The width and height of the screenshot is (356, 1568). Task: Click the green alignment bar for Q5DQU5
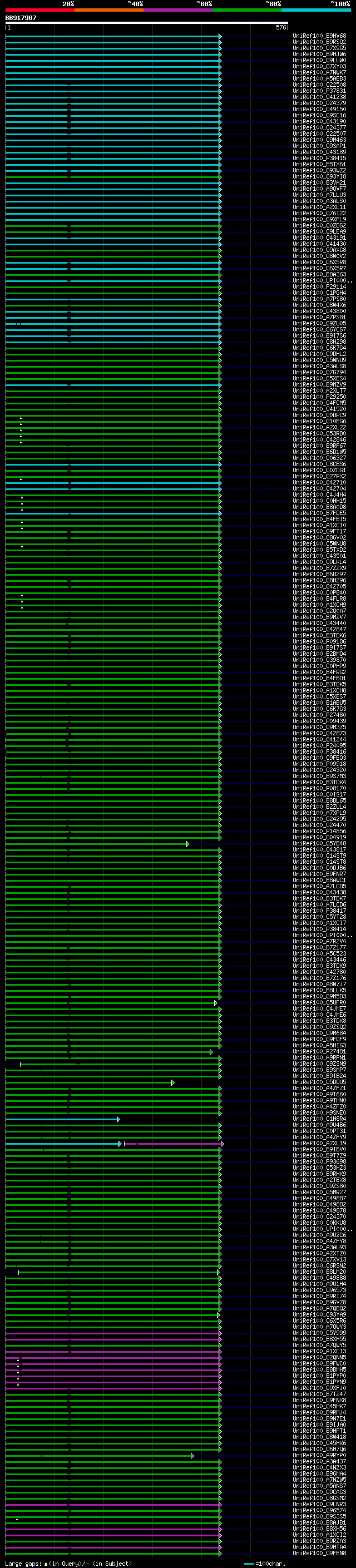(90, 1082)
